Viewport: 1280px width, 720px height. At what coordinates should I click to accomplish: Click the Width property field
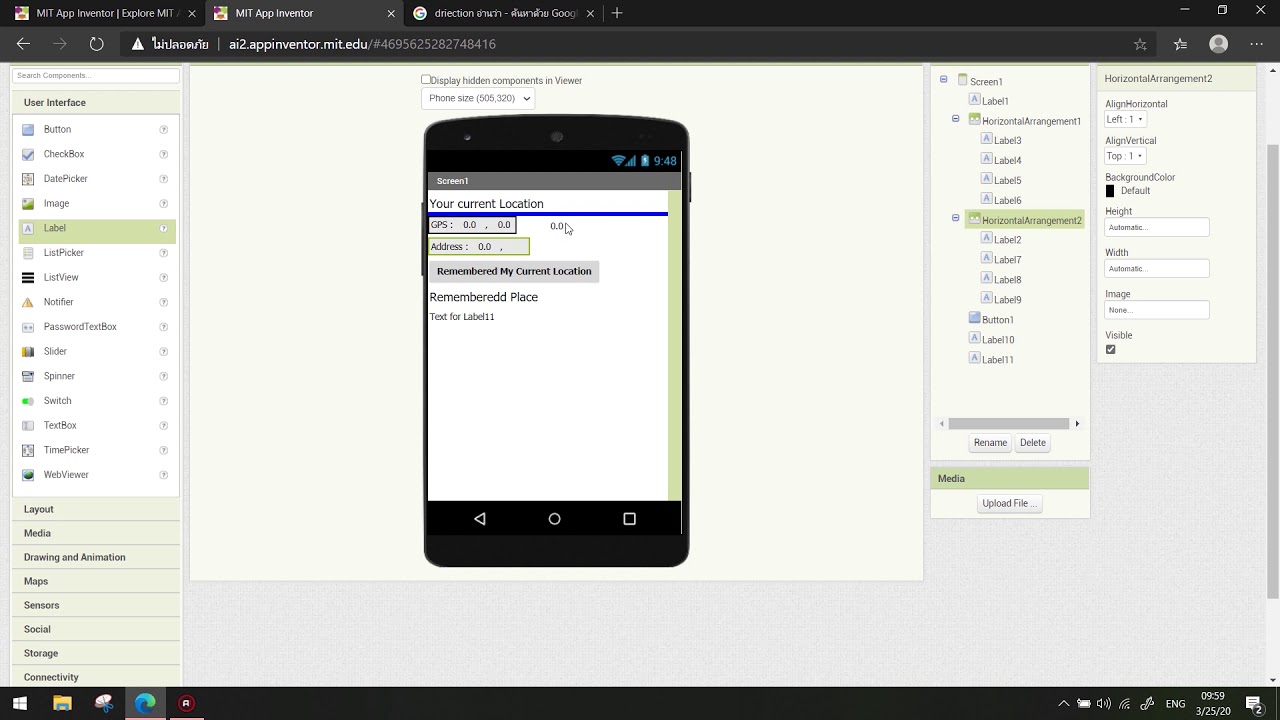pos(1157,268)
